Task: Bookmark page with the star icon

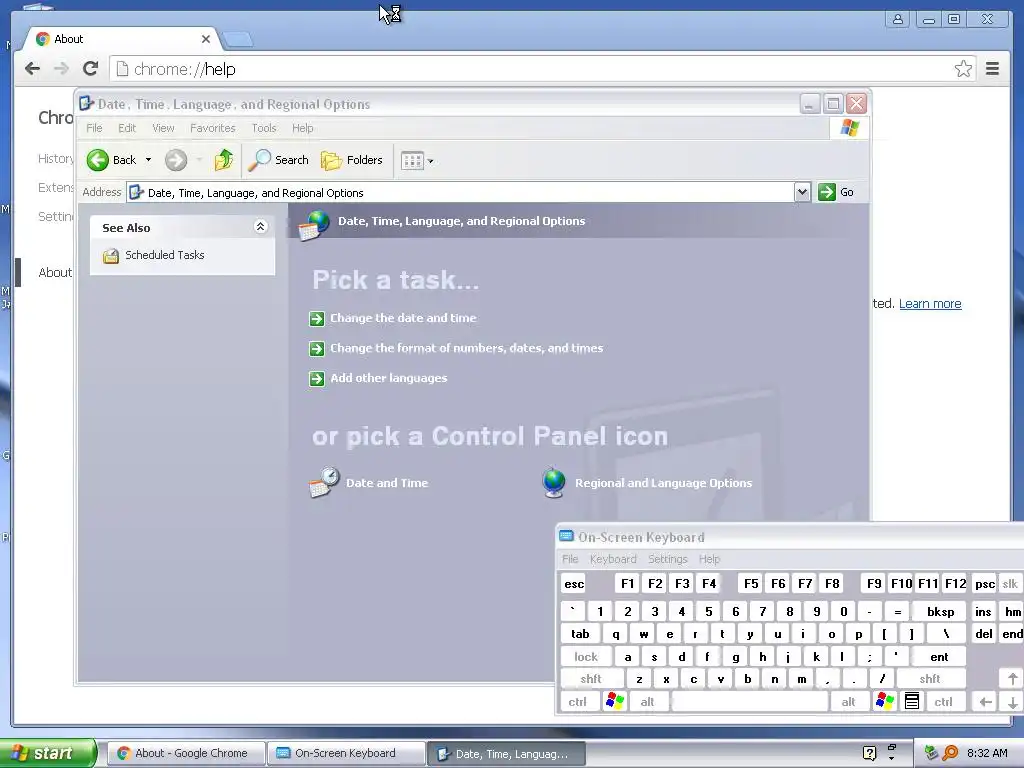Action: click(x=963, y=69)
